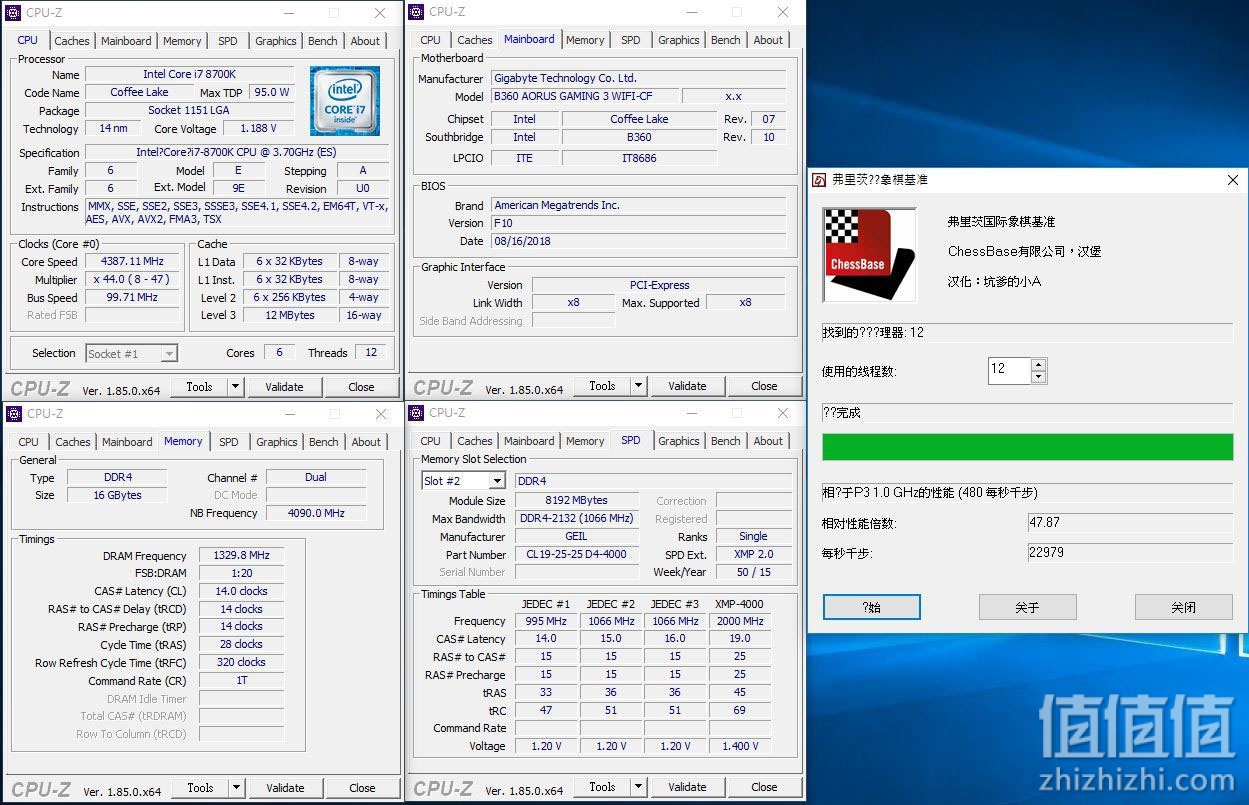Click the Max TDP value "95.0 W"

point(271,92)
